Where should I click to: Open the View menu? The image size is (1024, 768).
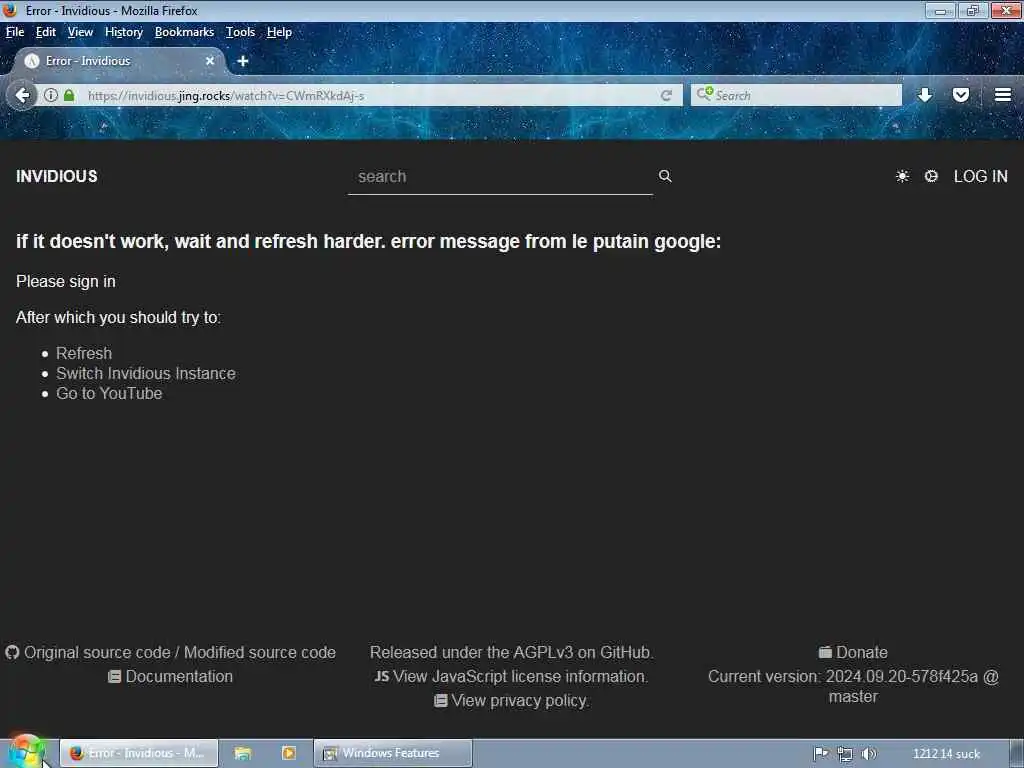[80, 32]
